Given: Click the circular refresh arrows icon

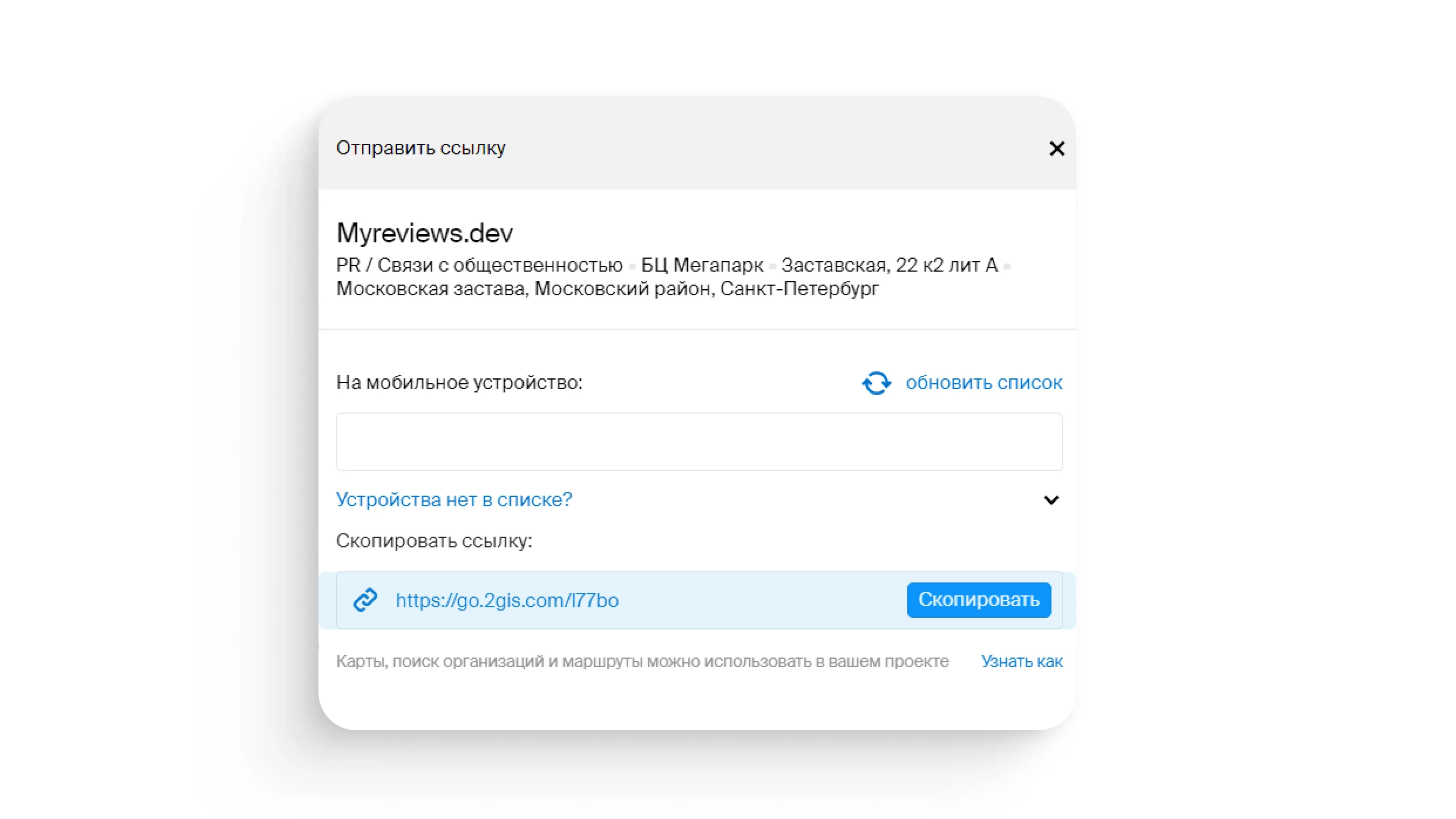Looking at the screenshot, I should [x=876, y=383].
